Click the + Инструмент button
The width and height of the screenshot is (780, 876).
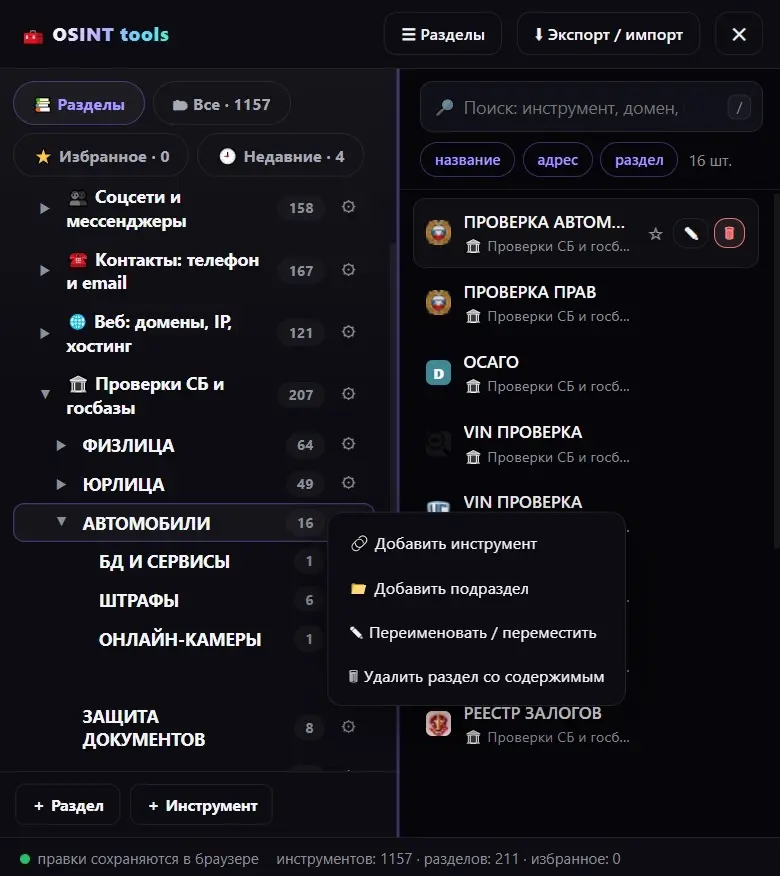[x=202, y=805]
